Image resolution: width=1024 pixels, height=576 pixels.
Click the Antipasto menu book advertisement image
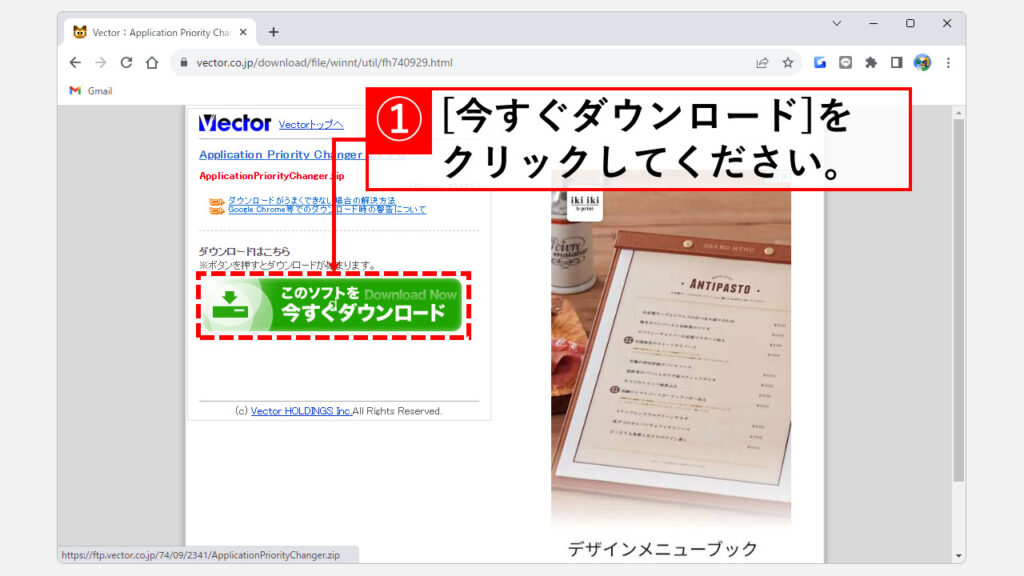pyautogui.click(x=671, y=349)
